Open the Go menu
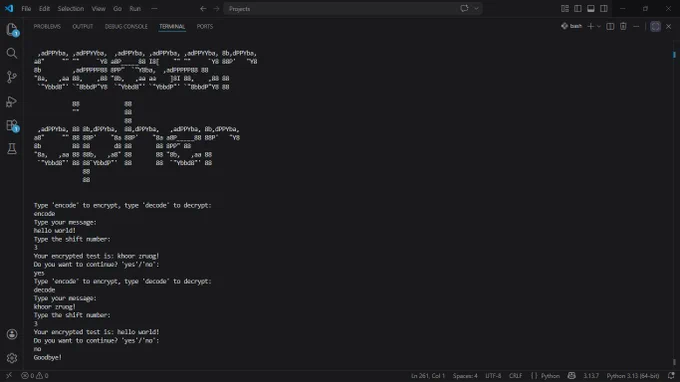This screenshot has width=680, height=382. click(117, 9)
